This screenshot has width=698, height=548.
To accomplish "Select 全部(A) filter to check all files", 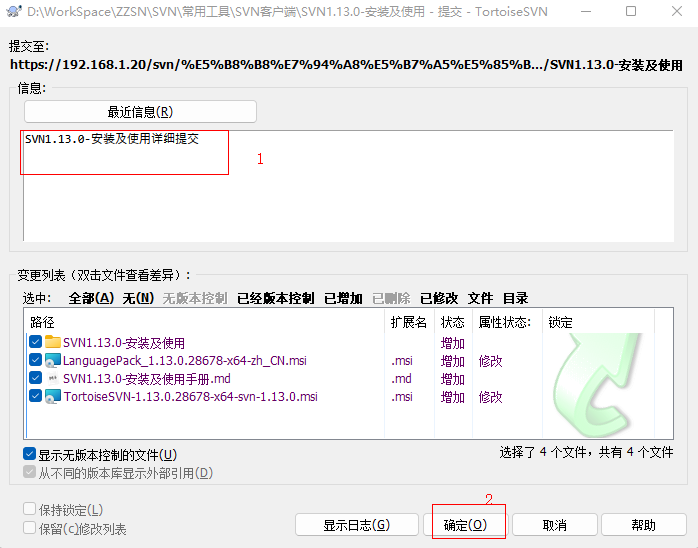I will point(87,298).
